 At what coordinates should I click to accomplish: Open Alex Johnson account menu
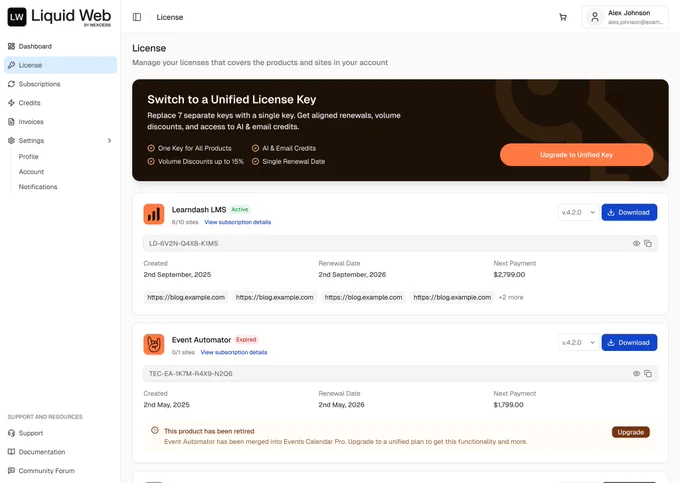(625, 17)
